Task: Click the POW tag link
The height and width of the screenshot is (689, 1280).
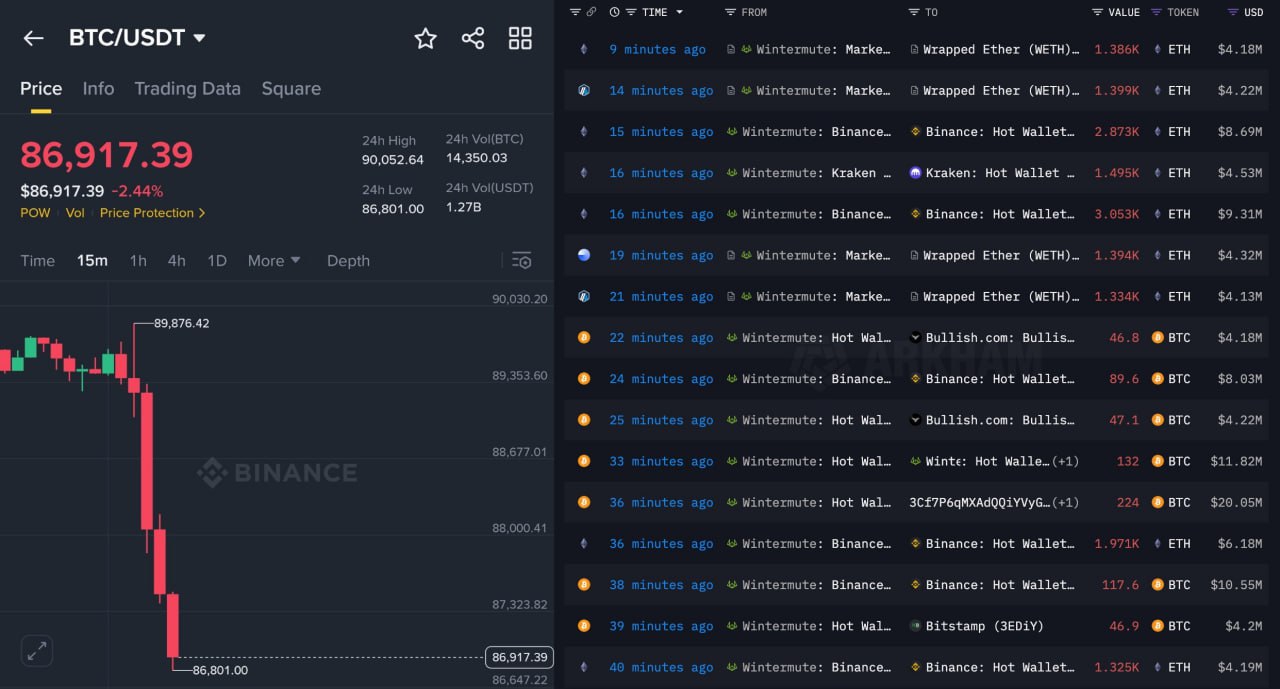Action: click(34, 213)
